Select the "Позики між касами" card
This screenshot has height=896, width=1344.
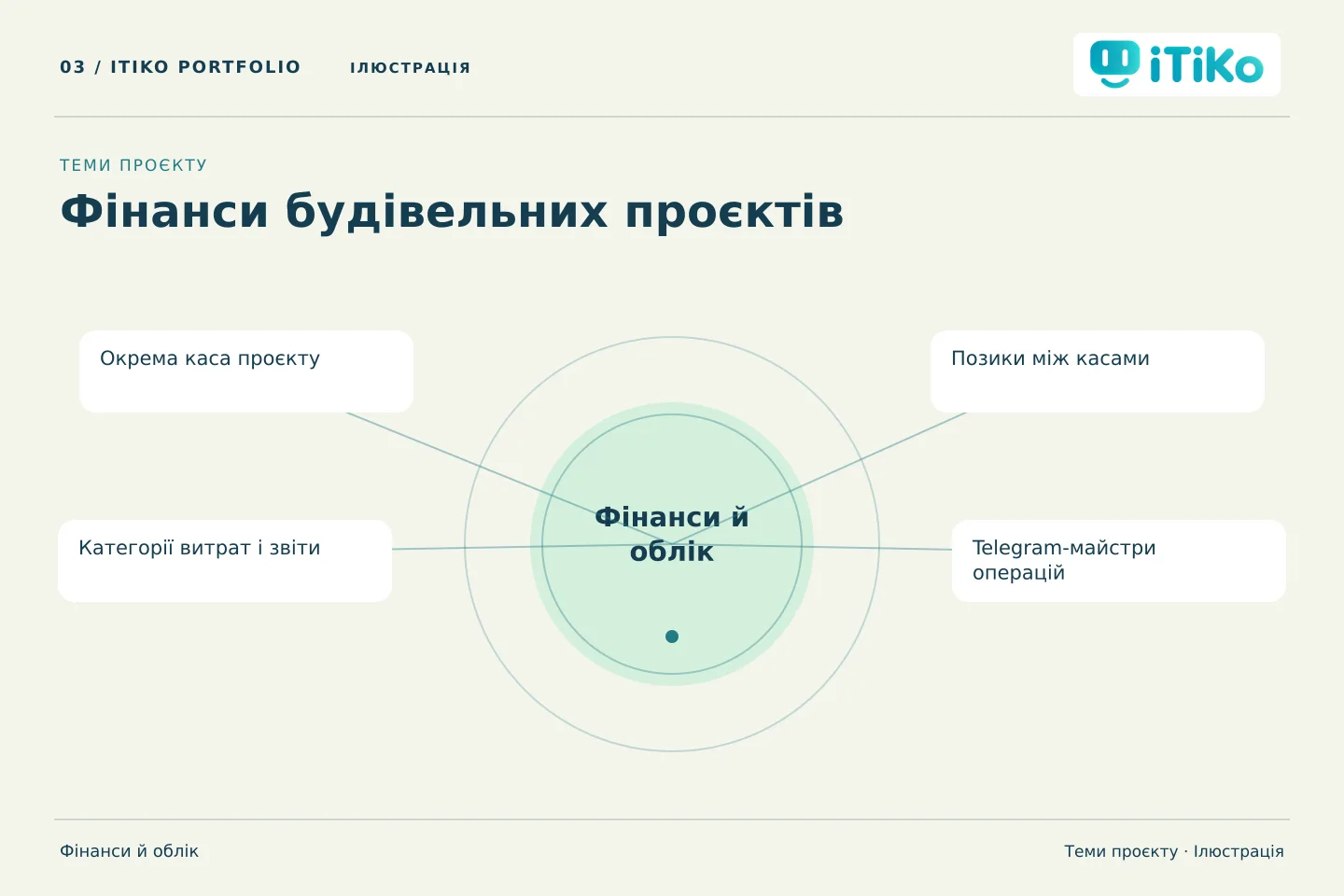pos(1098,371)
